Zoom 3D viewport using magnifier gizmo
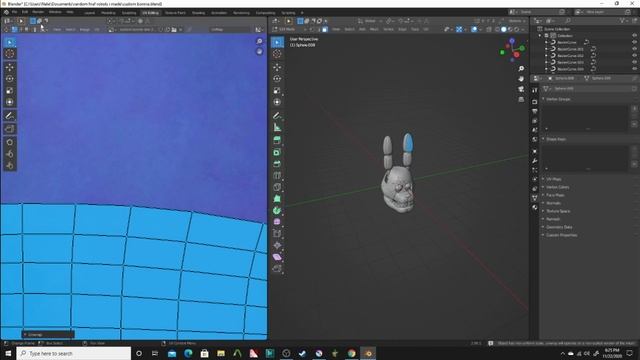The height and width of the screenshot is (360, 640). coord(521,69)
